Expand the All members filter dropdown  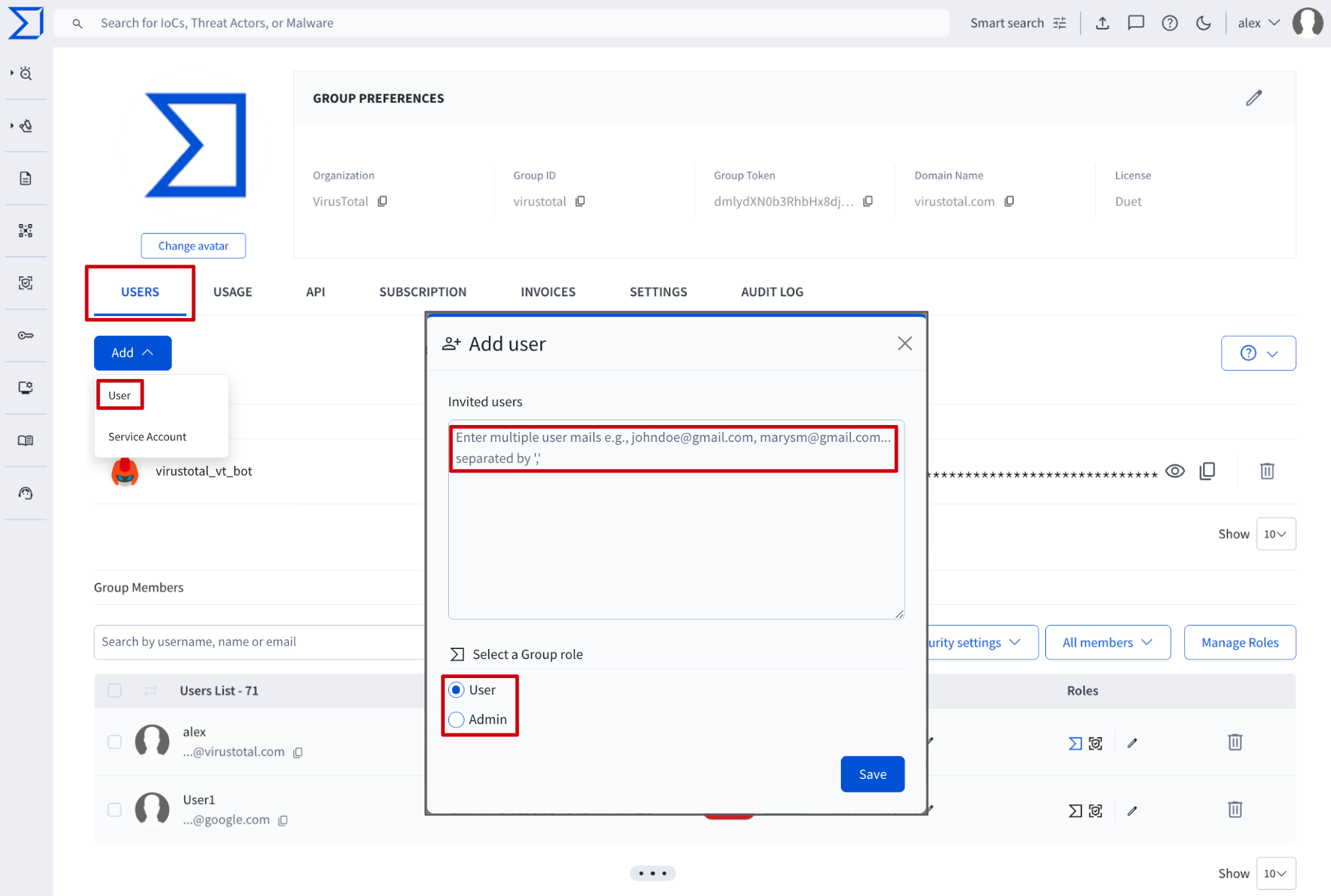pos(1107,642)
